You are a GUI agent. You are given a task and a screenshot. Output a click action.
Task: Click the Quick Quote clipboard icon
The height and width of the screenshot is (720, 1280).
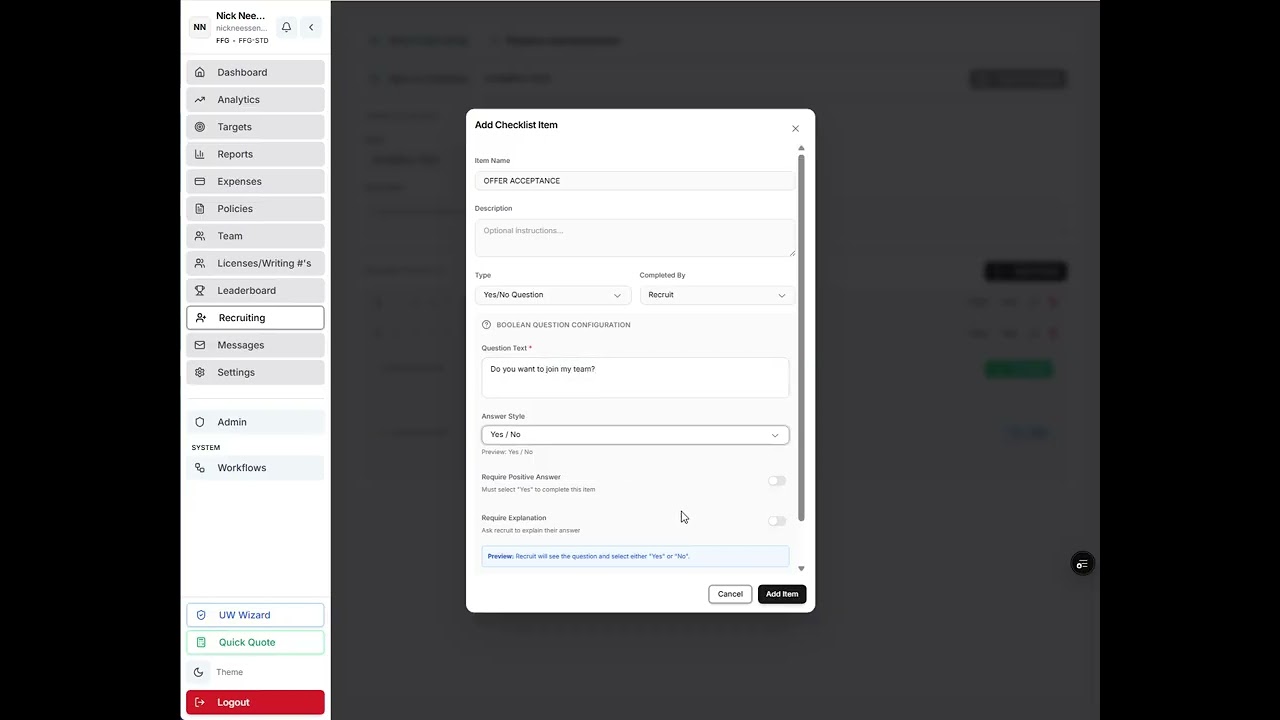pyautogui.click(x=201, y=642)
